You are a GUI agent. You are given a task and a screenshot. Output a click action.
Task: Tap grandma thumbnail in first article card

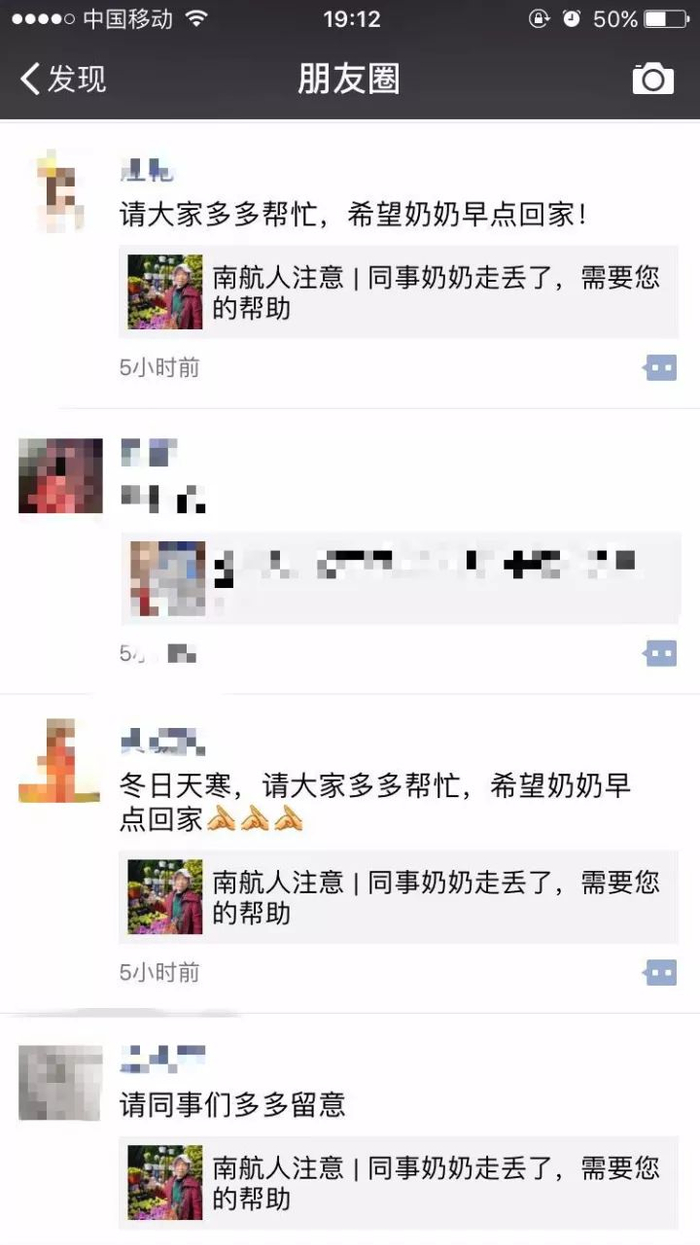(165, 292)
